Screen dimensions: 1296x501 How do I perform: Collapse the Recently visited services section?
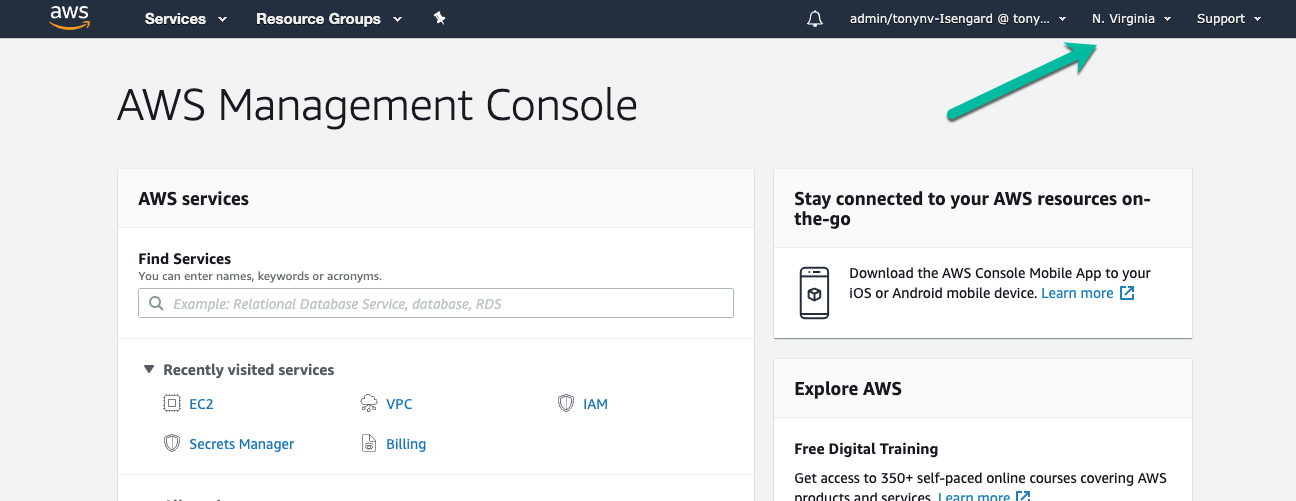point(149,370)
